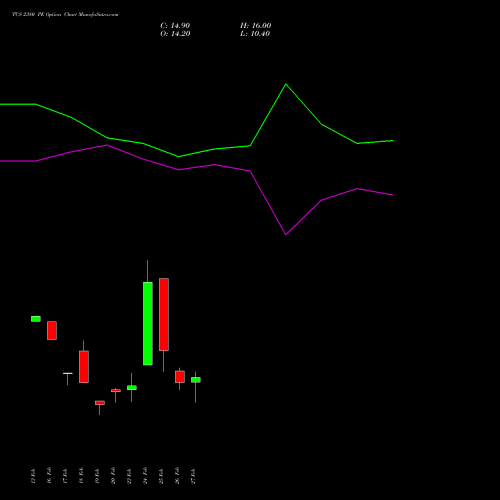Click the close value C: 14.90
The width and height of the screenshot is (500, 500).
click(x=175, y=26)
